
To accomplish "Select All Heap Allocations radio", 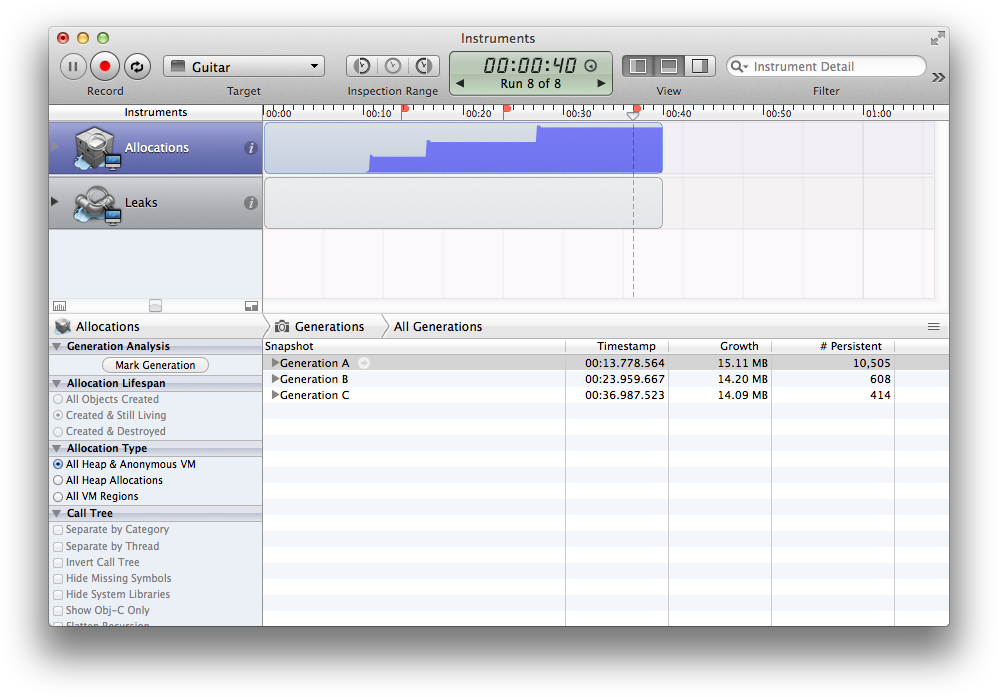I will pyautogui.click(x=59, y=481).
